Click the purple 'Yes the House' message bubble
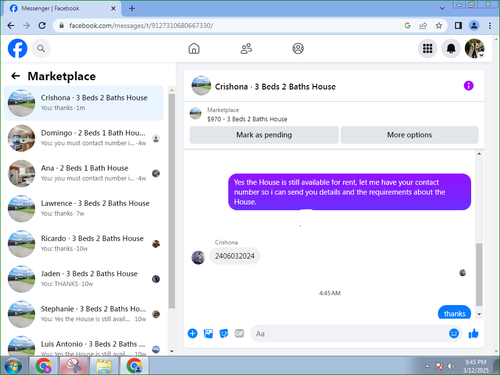The height and width of the screenshot is (375, 500). point(349,192)
